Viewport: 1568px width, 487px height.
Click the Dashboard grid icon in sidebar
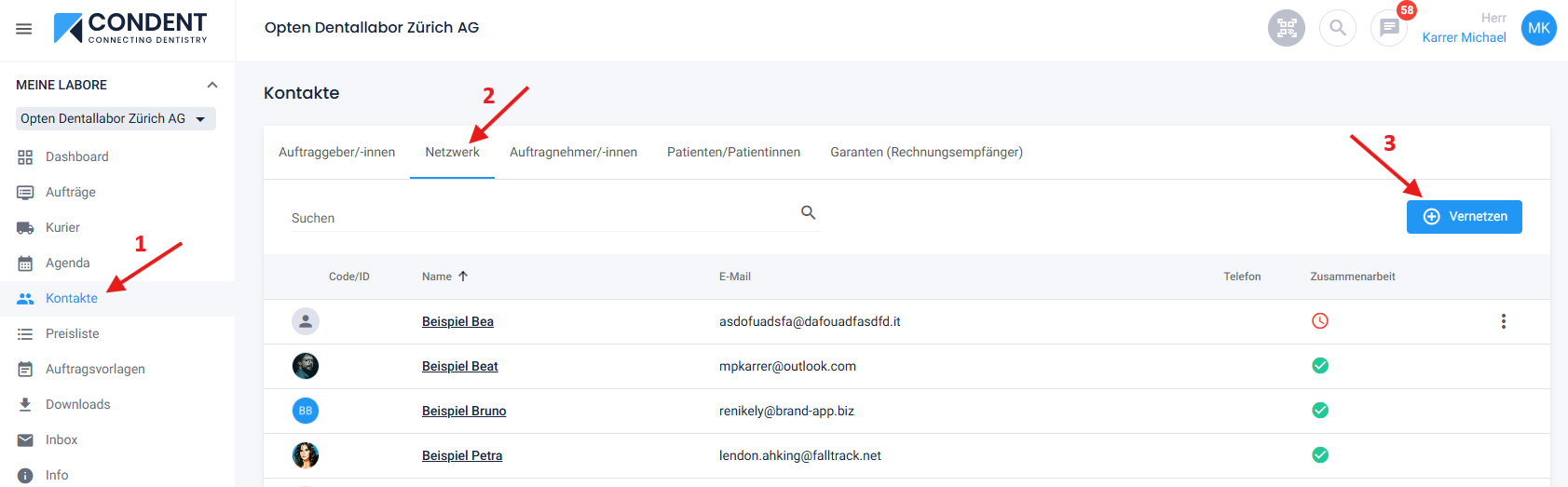(25, 157)
